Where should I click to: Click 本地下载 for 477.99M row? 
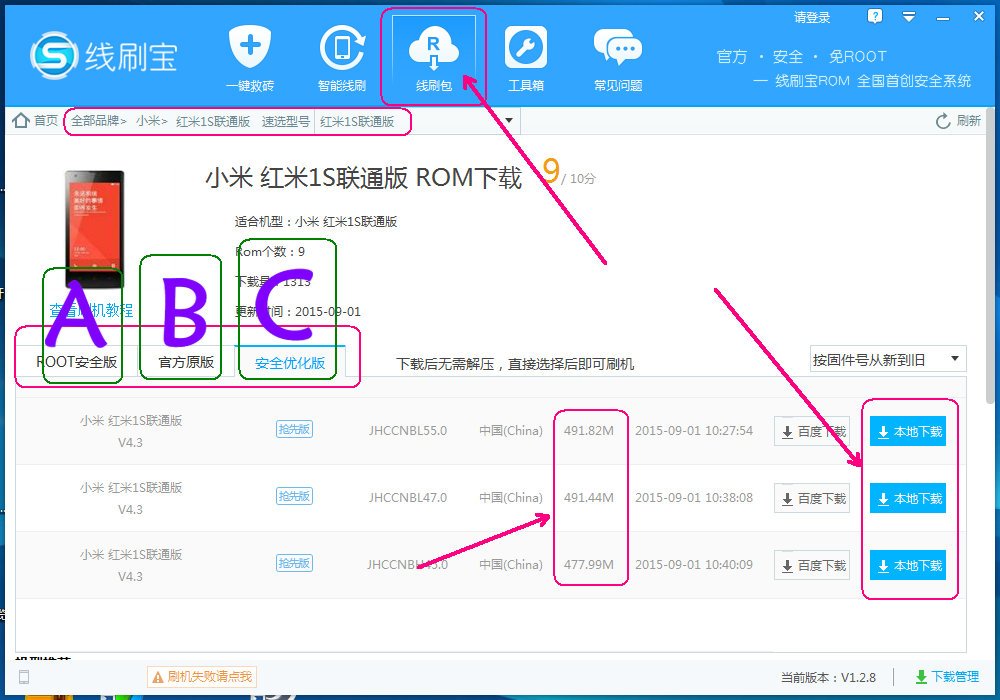click(908, 565)
